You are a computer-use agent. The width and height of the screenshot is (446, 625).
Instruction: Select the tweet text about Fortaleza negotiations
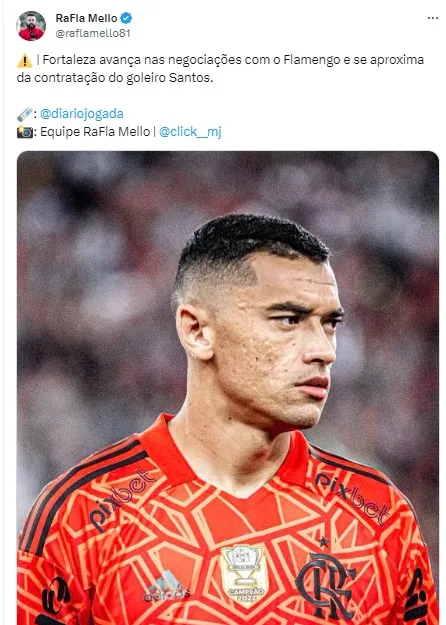[x=220, y=69]
